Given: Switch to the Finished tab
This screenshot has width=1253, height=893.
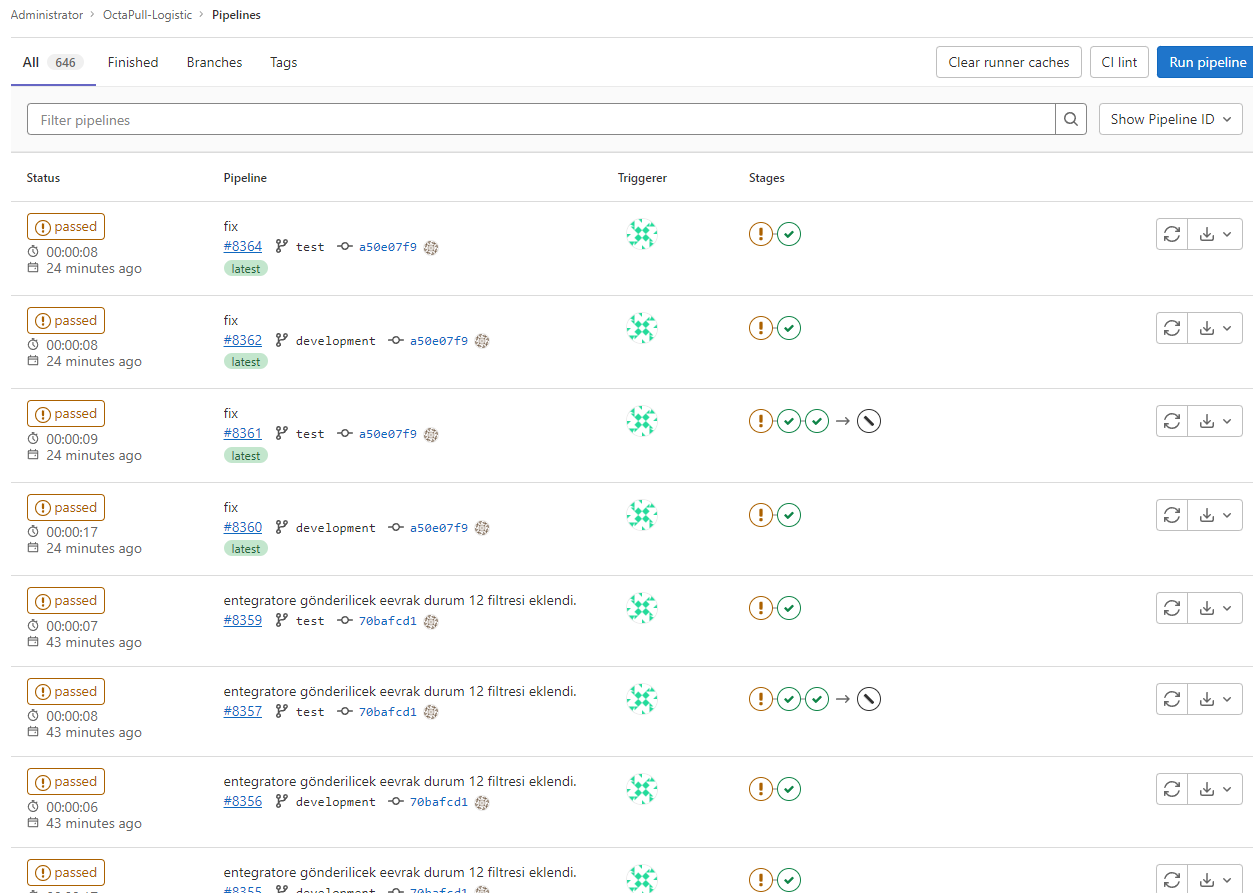Looking at the screenshot, I should 132,62.
